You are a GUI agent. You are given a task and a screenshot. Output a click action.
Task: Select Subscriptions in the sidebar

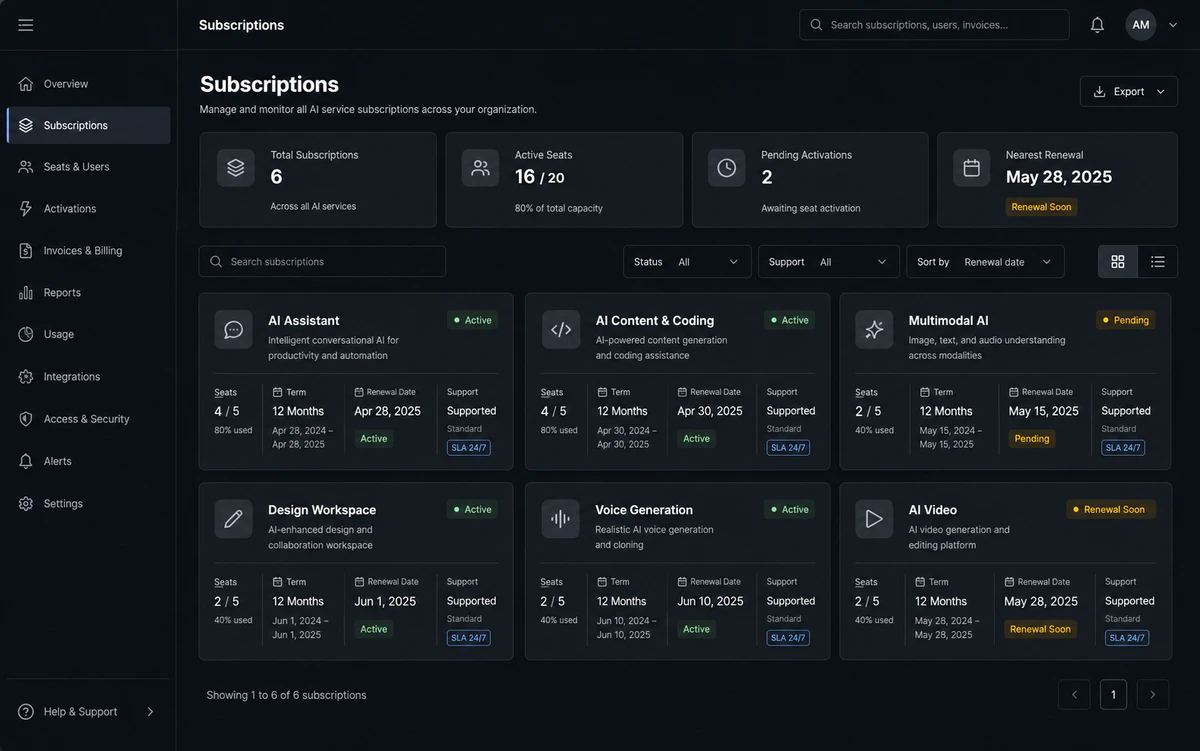pos(88,125)
